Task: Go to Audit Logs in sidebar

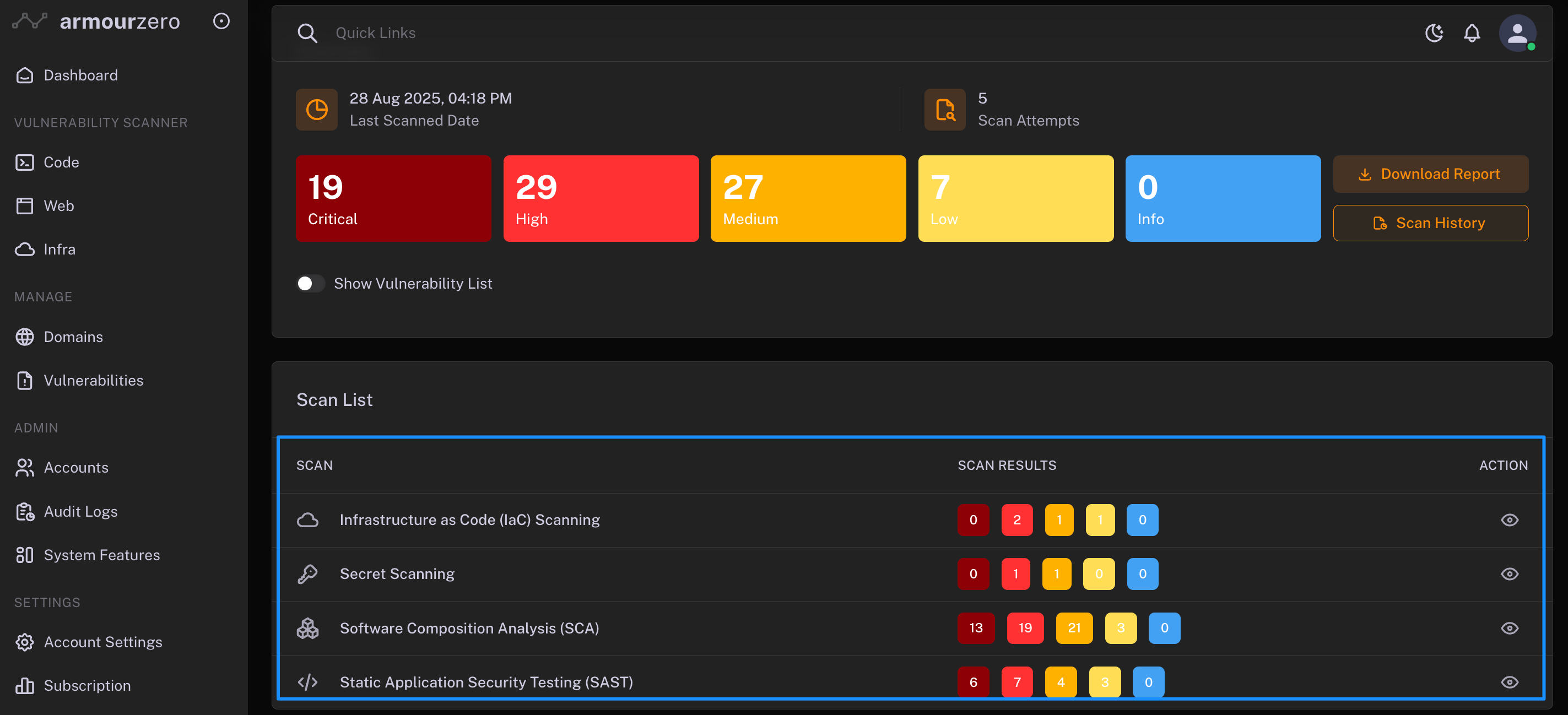Action: [x=80, y=512]
